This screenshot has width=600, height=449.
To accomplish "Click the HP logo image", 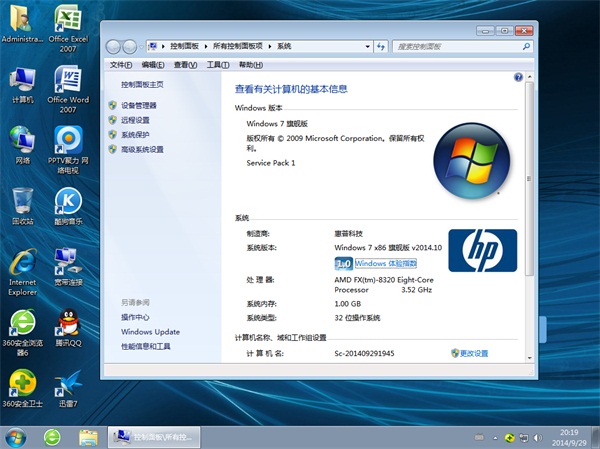I will (x=482, y=250).
